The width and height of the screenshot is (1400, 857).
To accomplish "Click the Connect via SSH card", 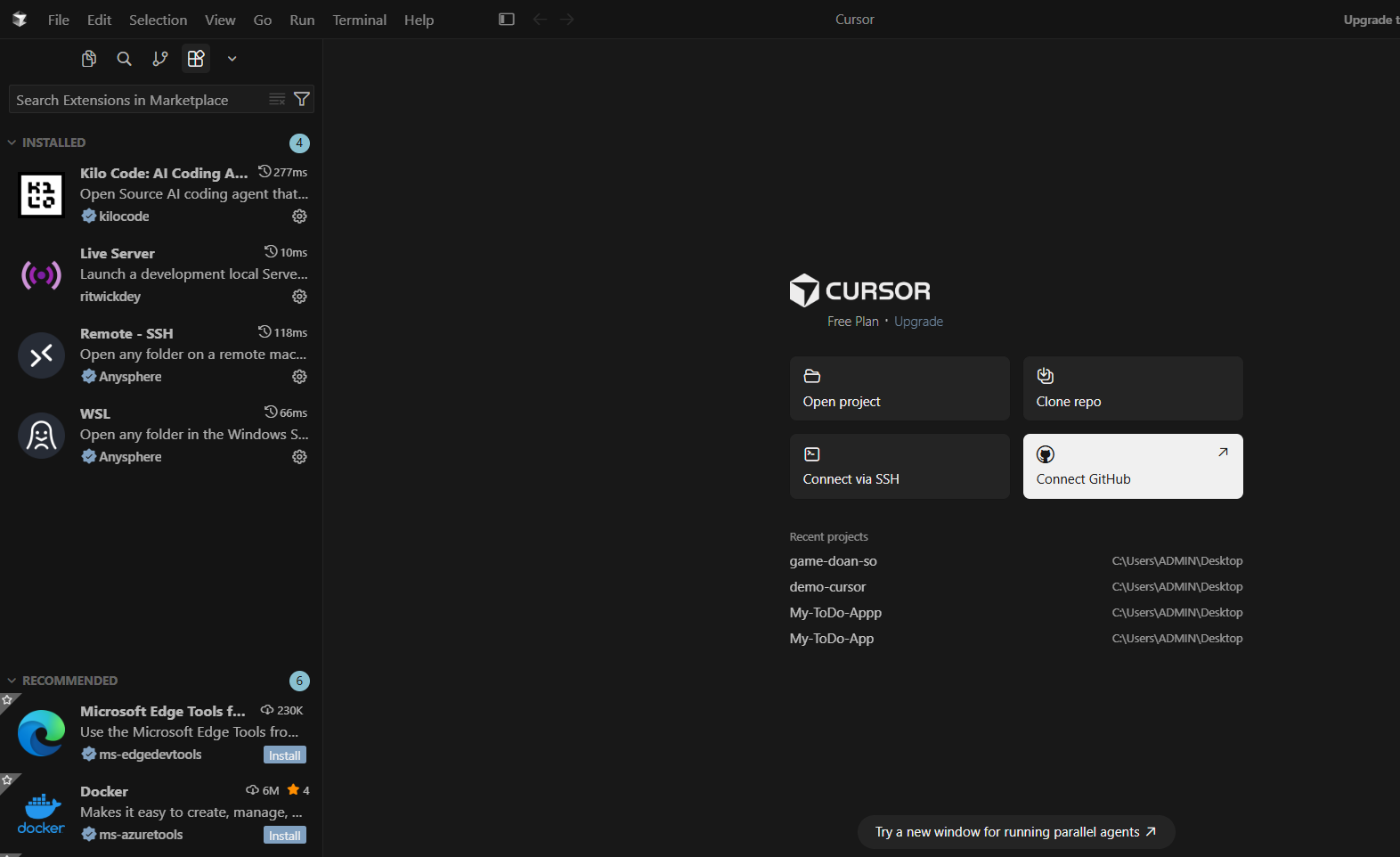I will coord(899,466).
